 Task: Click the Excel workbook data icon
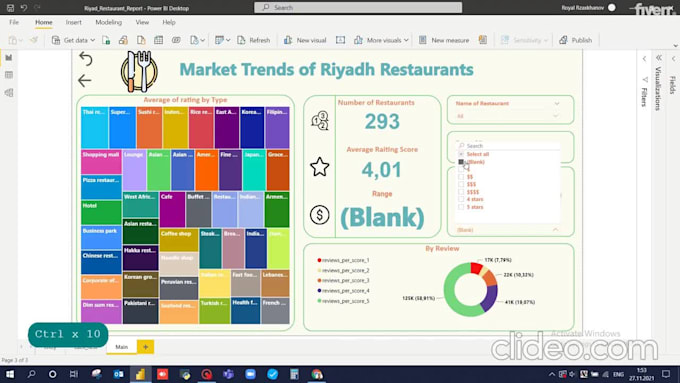click(106, 40)
